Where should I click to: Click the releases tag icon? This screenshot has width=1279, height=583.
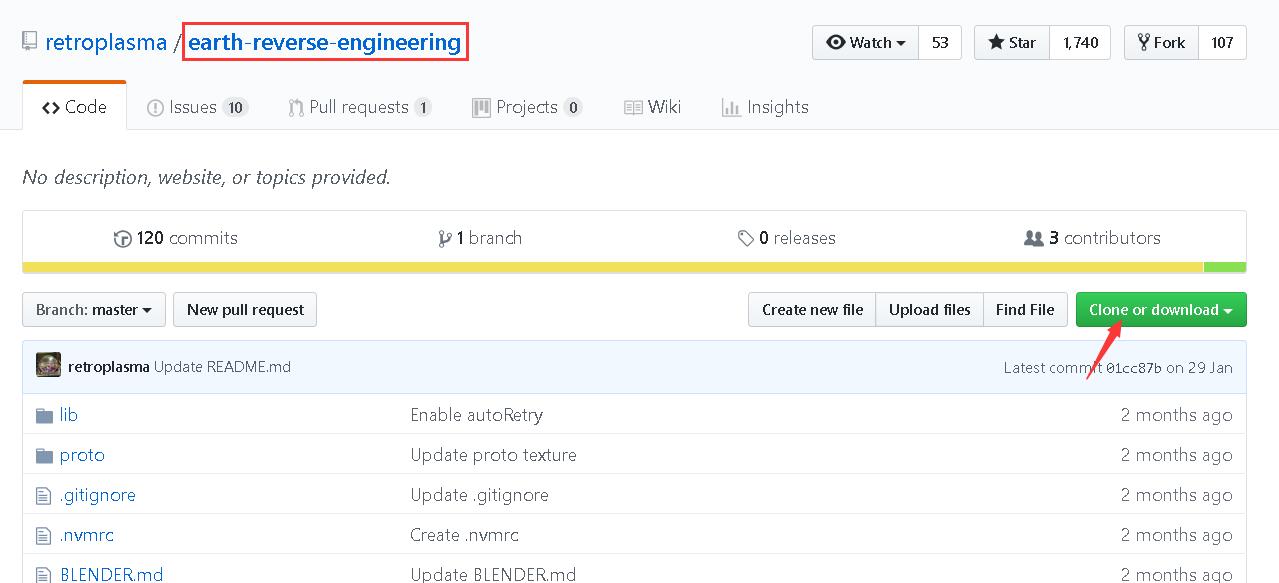[746, 238]
